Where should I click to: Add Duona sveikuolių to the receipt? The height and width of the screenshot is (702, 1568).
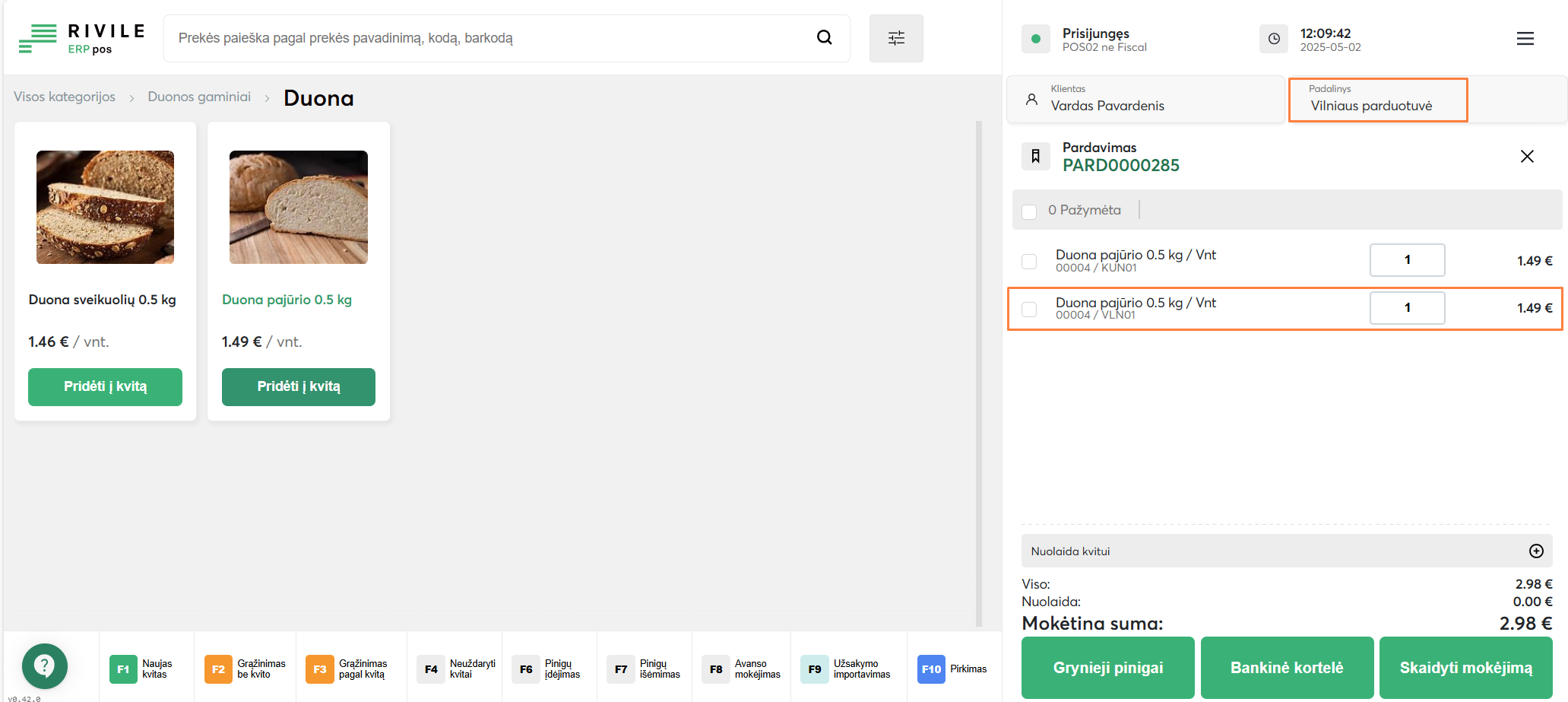tap(105, 386)
